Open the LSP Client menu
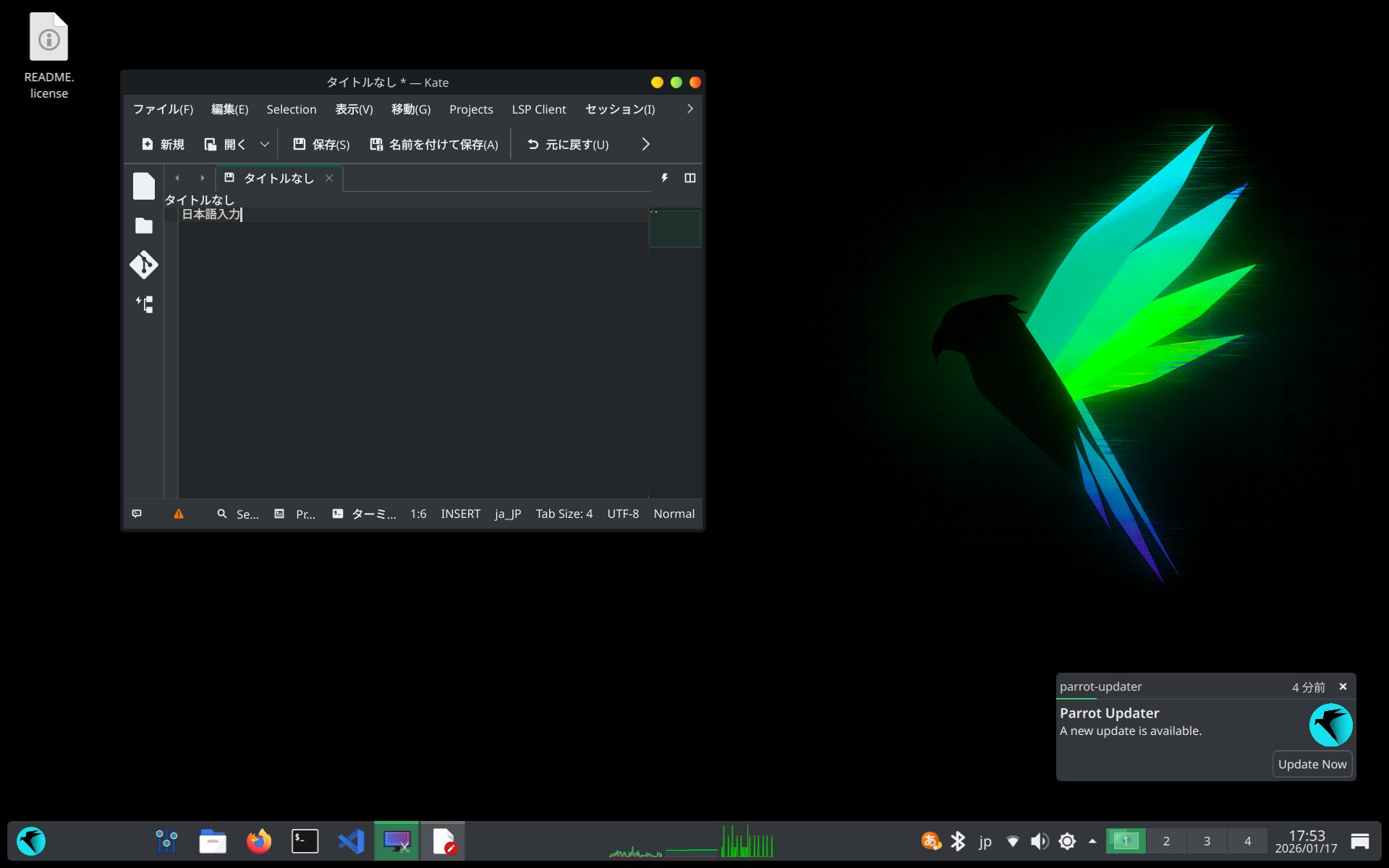Viewport: 1389px width, 868px height. tap(538, 109)
